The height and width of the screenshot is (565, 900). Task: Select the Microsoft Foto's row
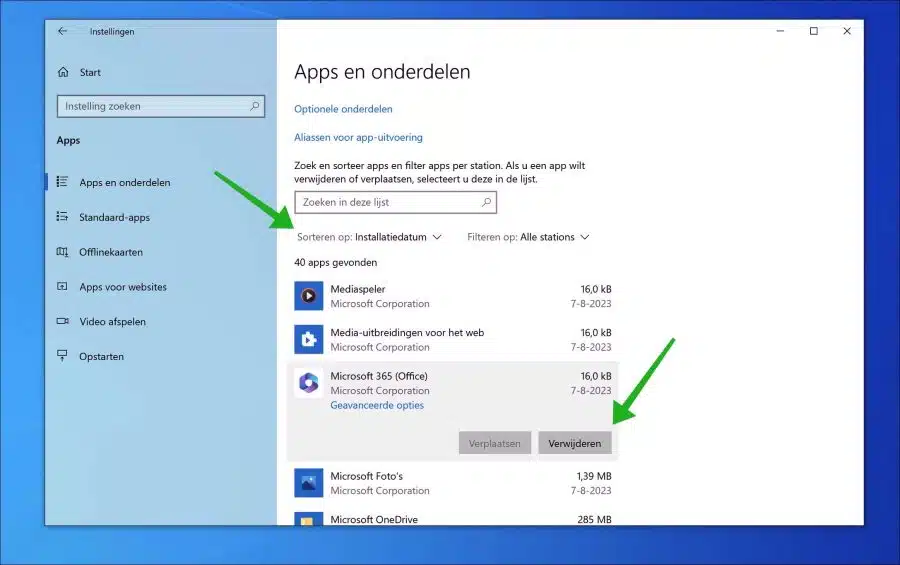coord(453,483)
